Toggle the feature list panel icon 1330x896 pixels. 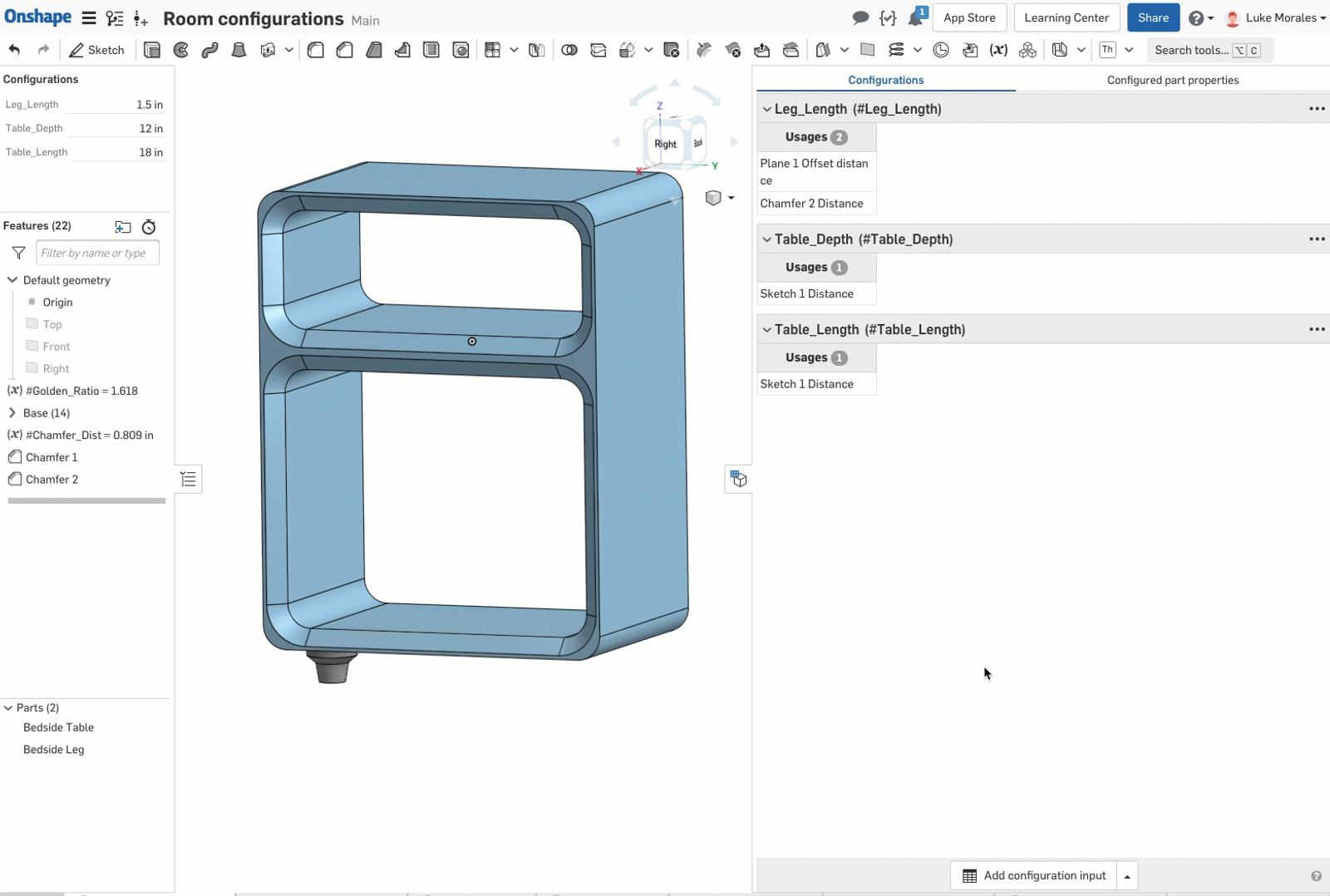pyautogui.click(x=189, y=479)
